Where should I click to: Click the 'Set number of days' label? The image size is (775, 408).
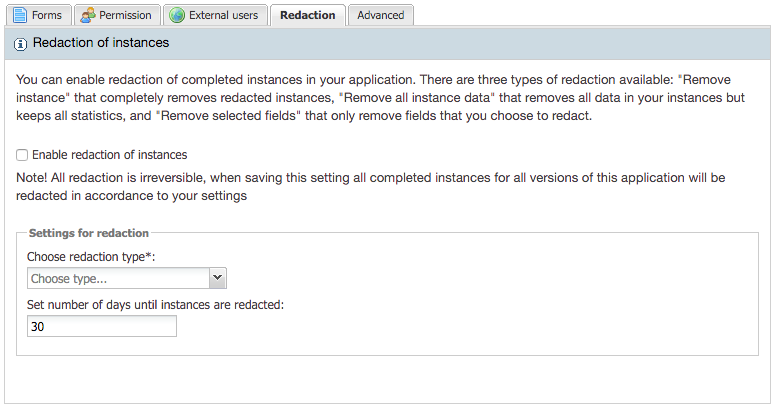pyautogui.click(x=155, y=305)
